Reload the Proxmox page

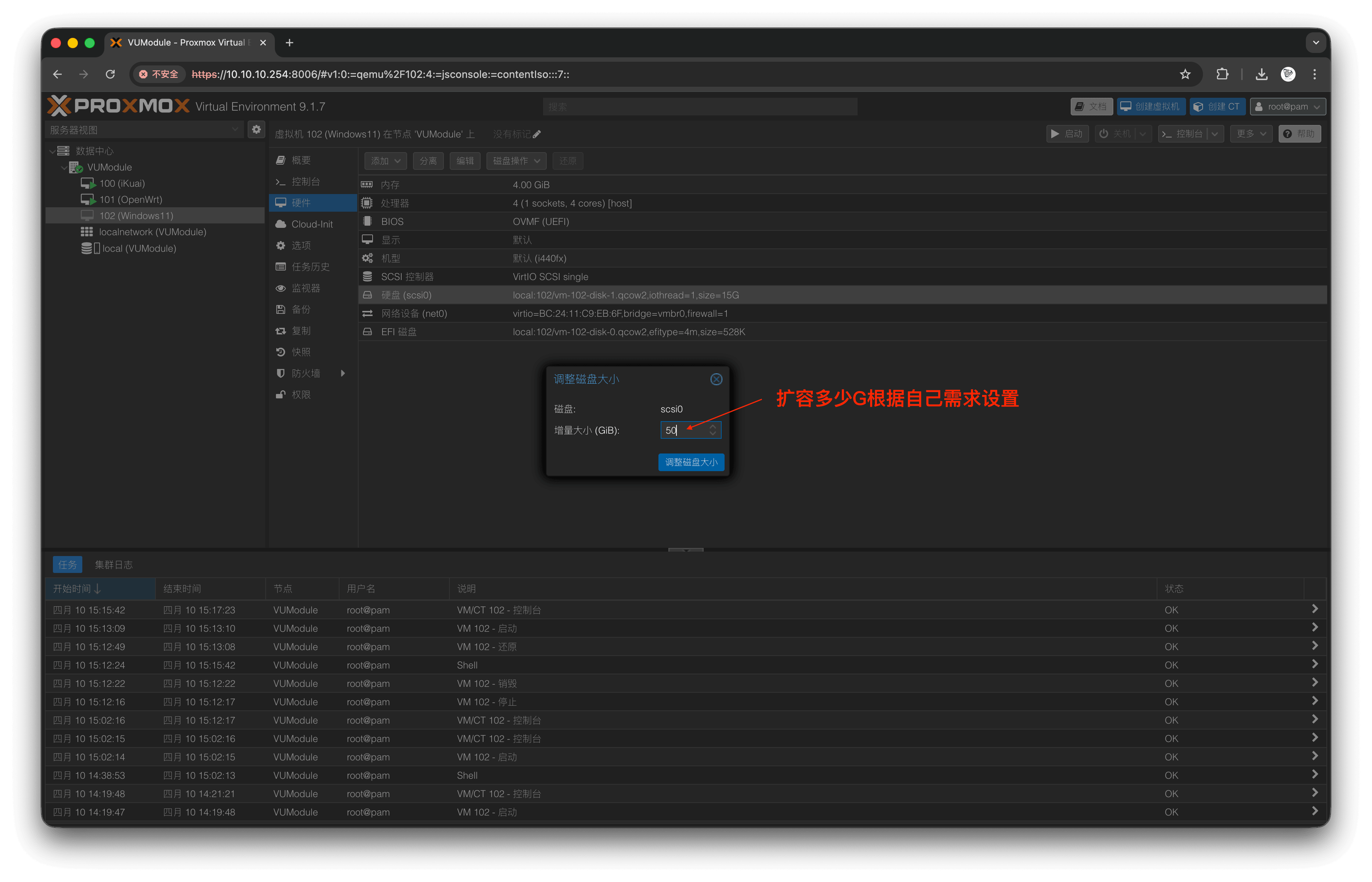click(x=111, y=75)
